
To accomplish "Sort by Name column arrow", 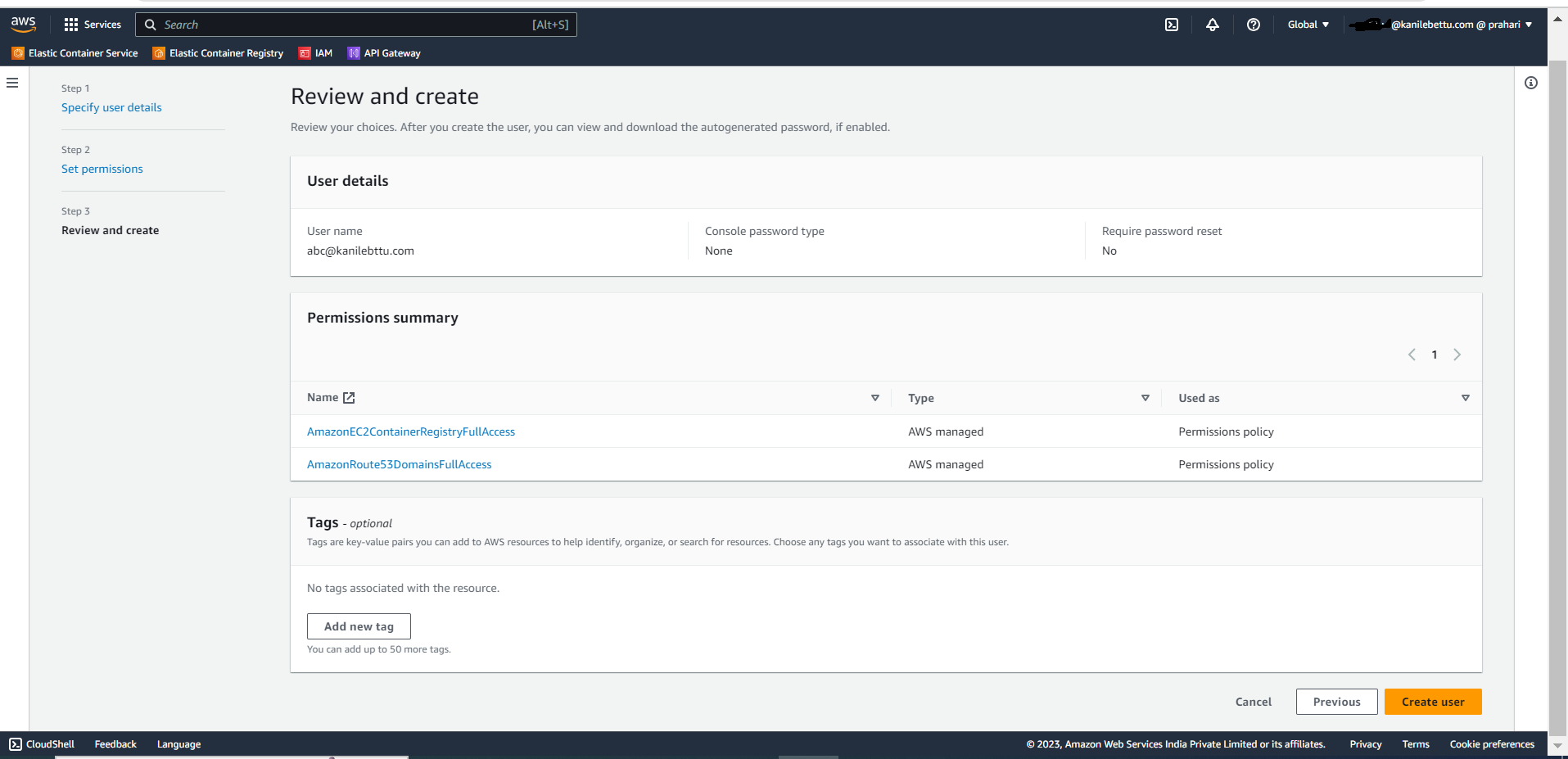I will pos(874,398).
